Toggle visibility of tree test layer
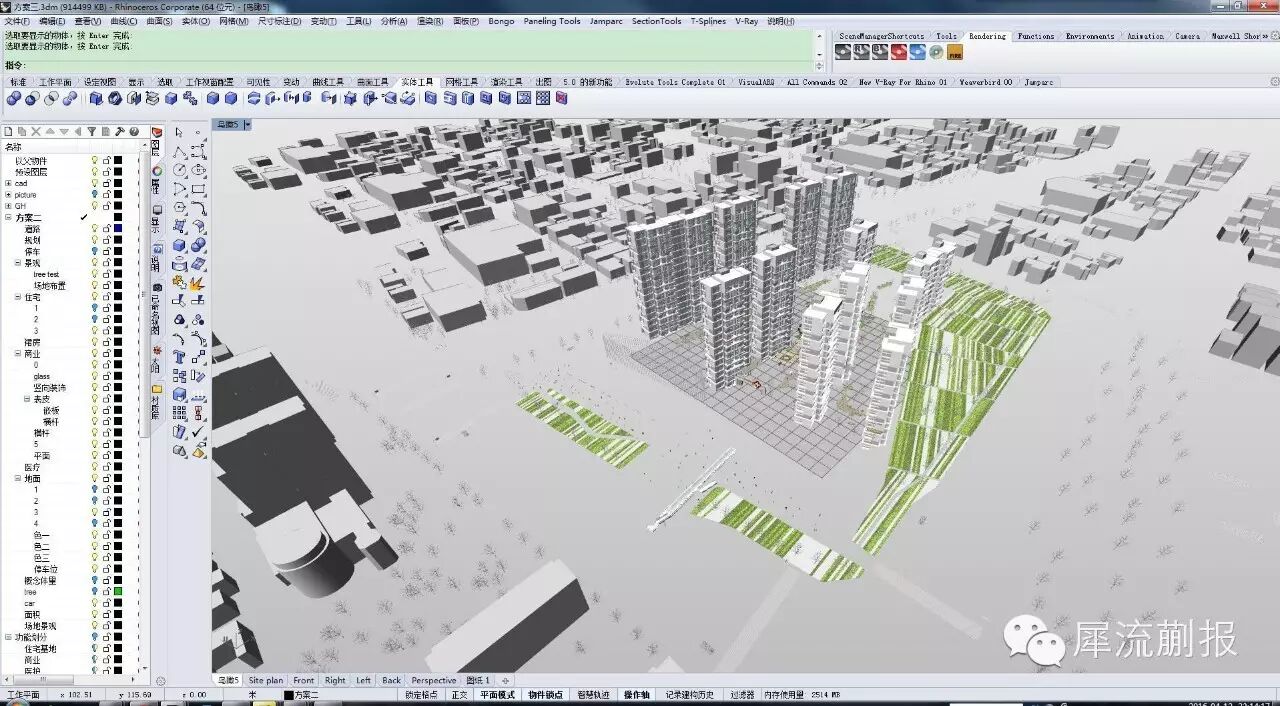 [94, 274]
